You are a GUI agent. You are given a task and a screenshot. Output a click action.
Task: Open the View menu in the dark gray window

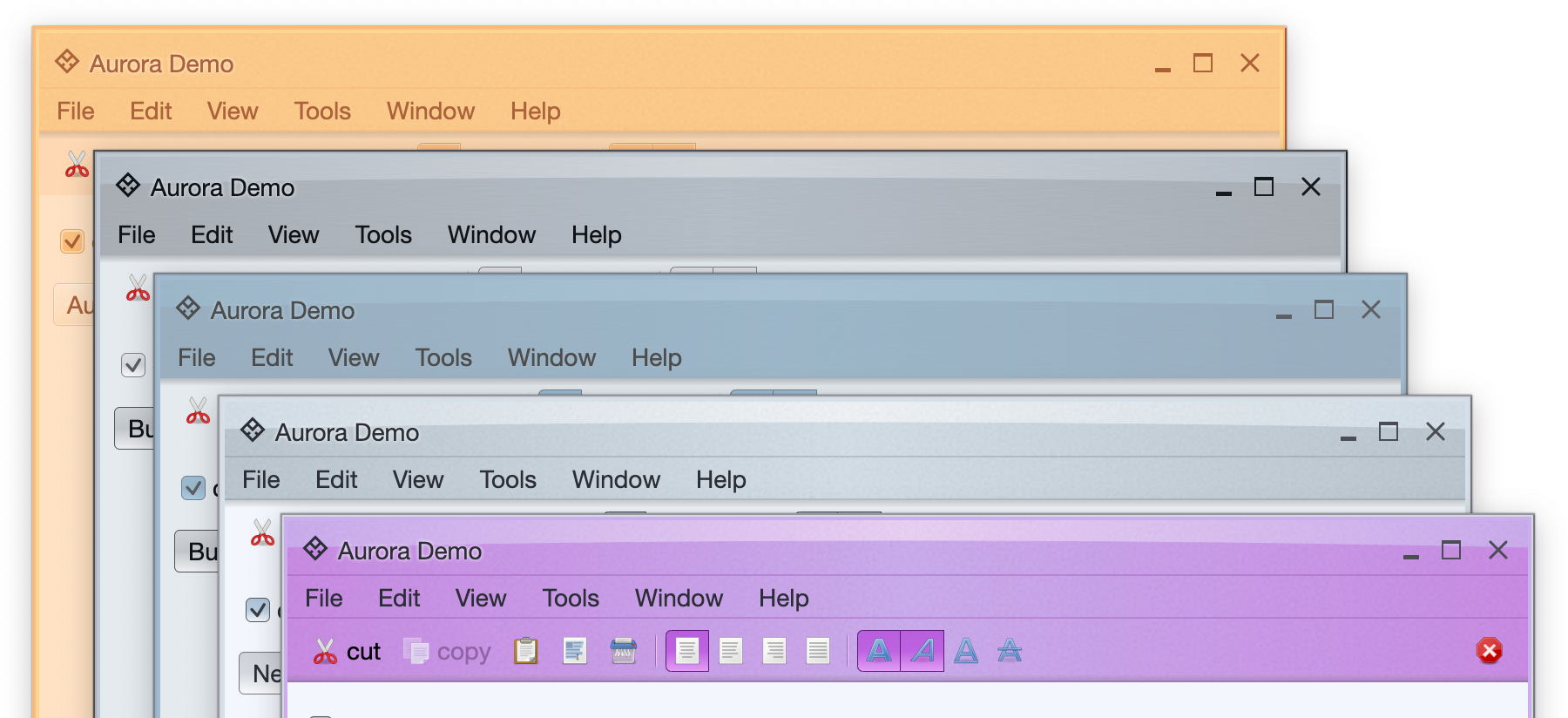tap(294, 234)
